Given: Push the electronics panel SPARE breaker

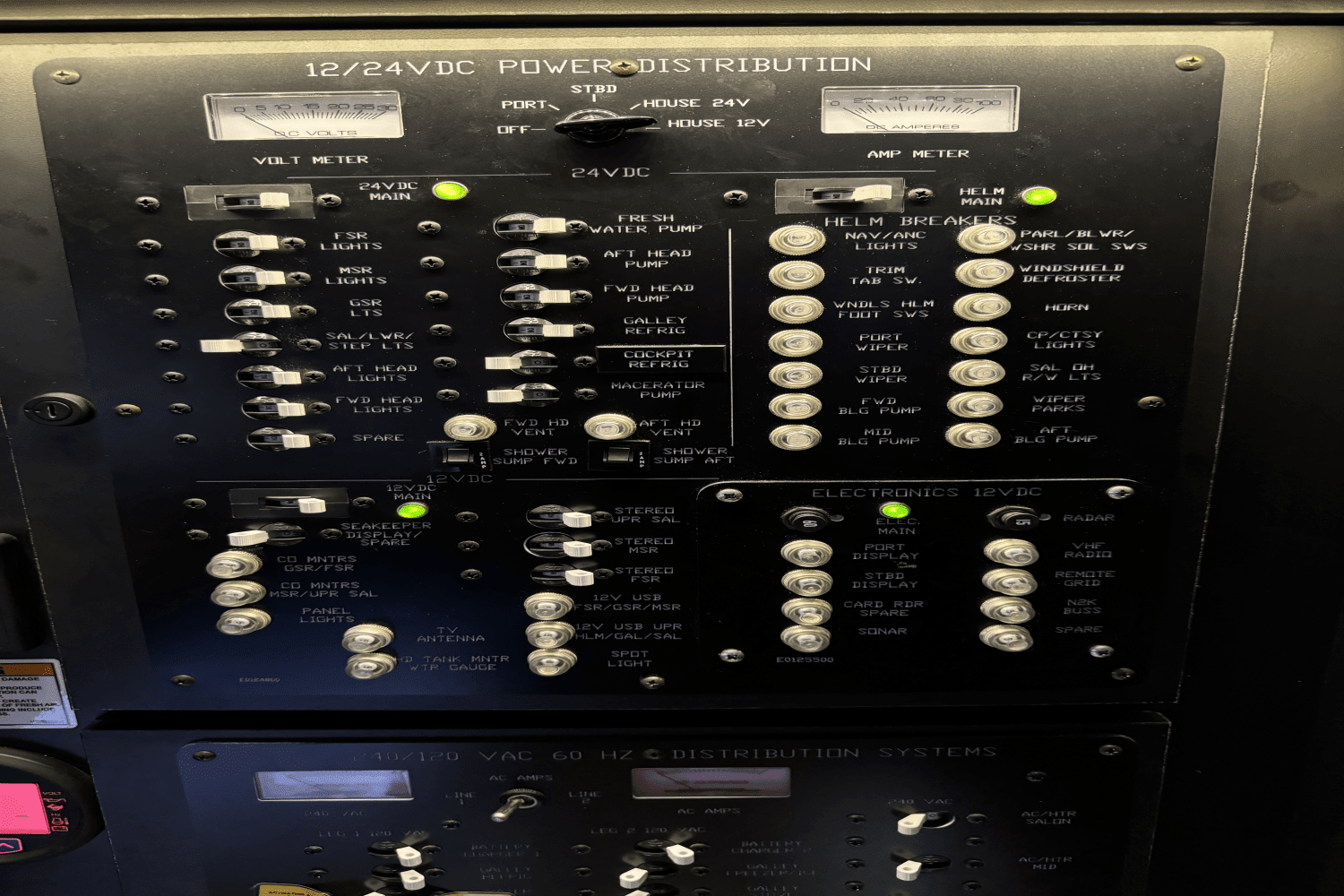Looking at the screenshot, I should pyautogui.click(x=1005, y=637).
